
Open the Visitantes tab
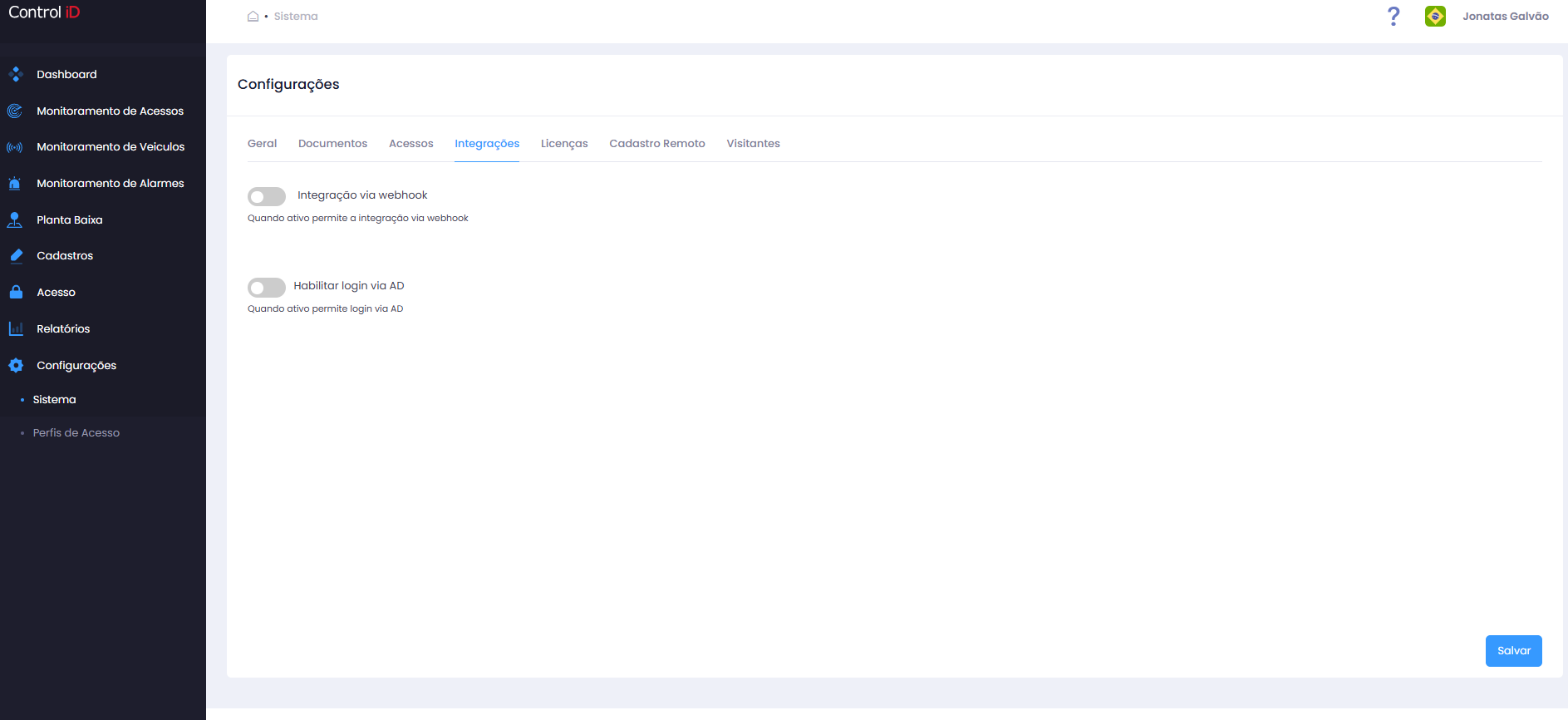pyautogui.click(x=754, y=143)
